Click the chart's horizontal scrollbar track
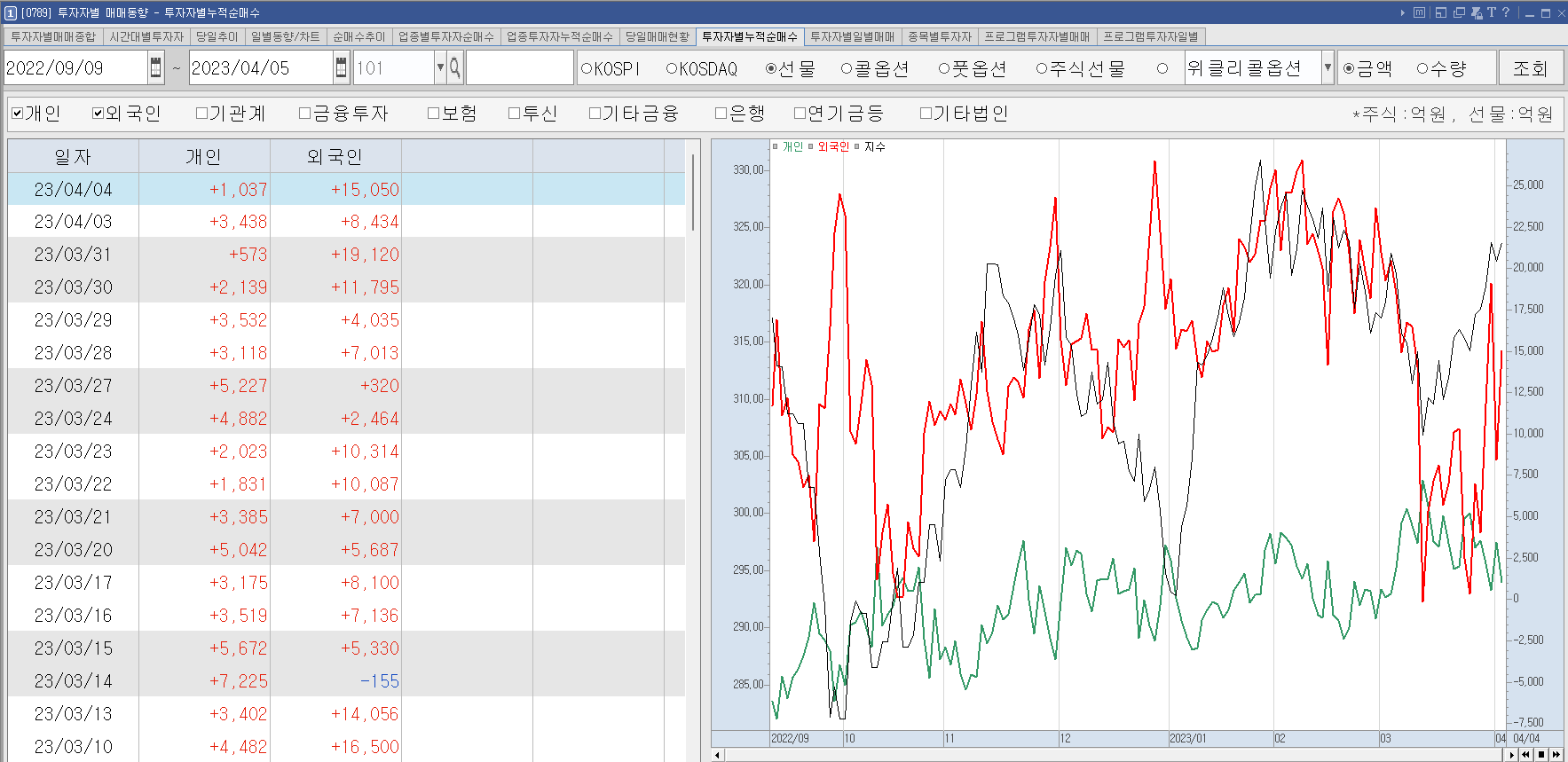This screenshot has width=1568, height=762. coord(1115,755)
